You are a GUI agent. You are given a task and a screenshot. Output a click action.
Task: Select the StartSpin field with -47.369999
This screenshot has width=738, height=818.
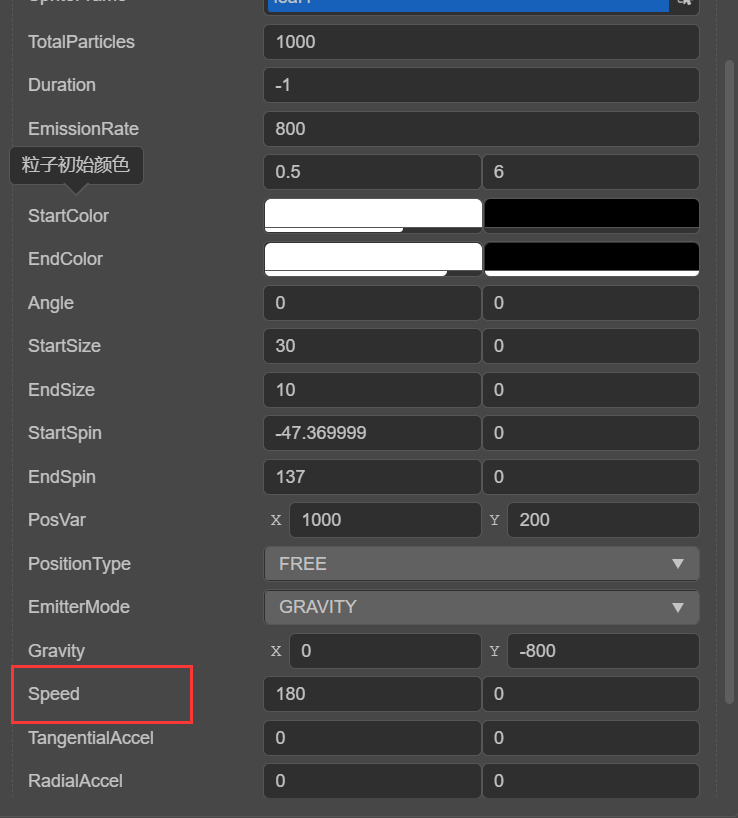tap(372, 433)
